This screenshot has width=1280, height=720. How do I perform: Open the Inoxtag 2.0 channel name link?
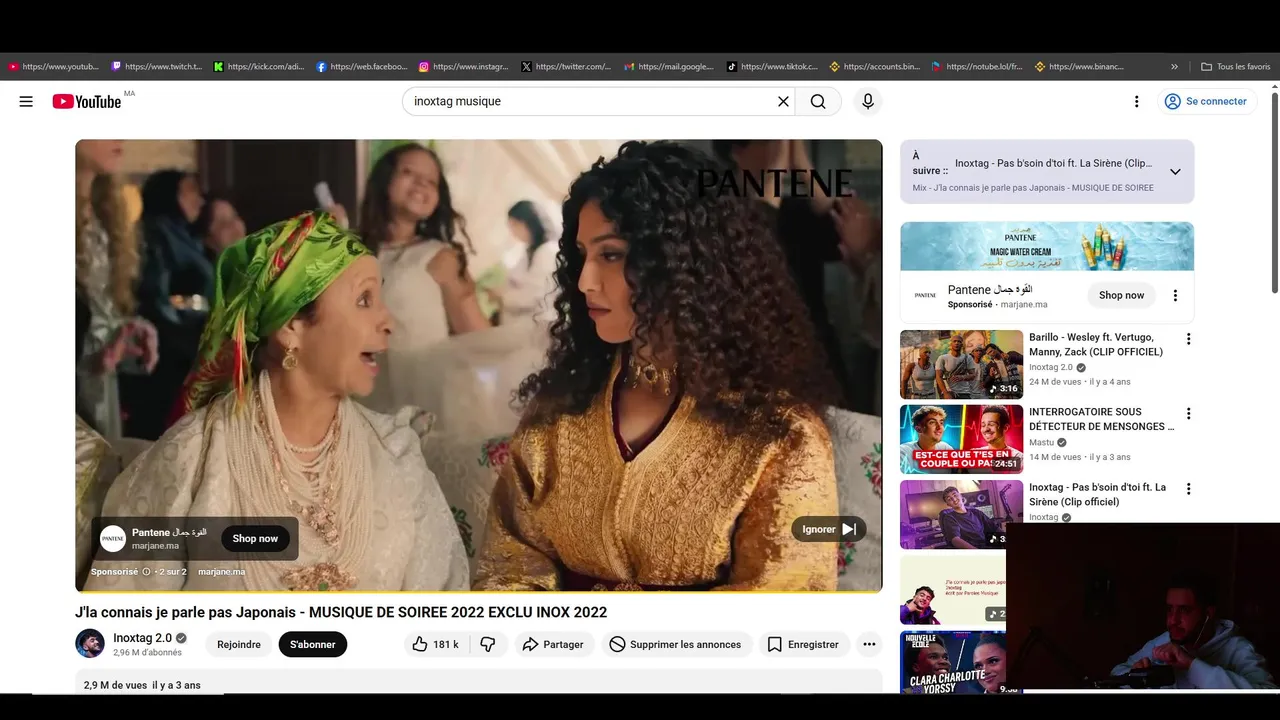pos(142,637)
